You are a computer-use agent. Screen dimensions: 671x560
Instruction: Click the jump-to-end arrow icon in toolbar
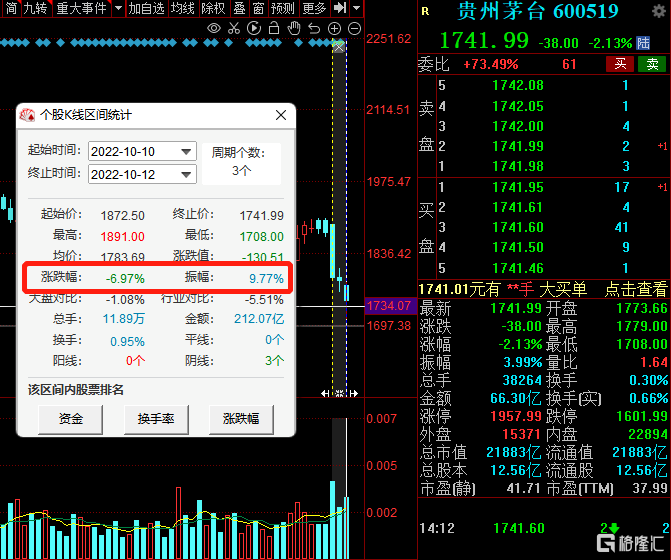(x=340, y=7)
